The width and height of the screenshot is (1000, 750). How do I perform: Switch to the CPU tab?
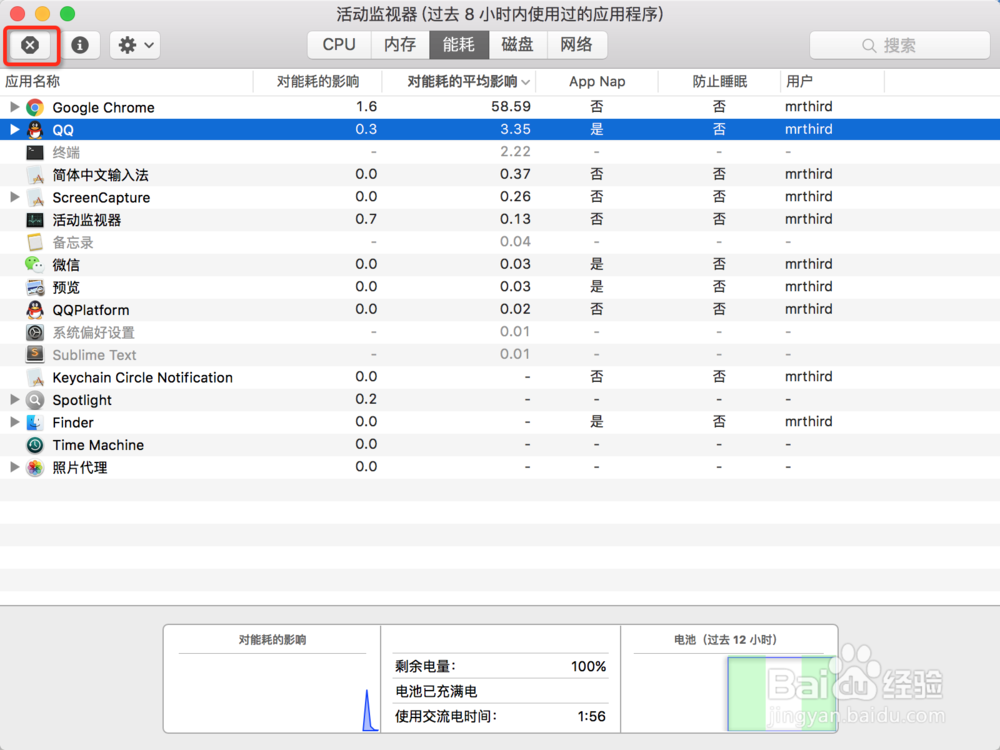(338, 44)
